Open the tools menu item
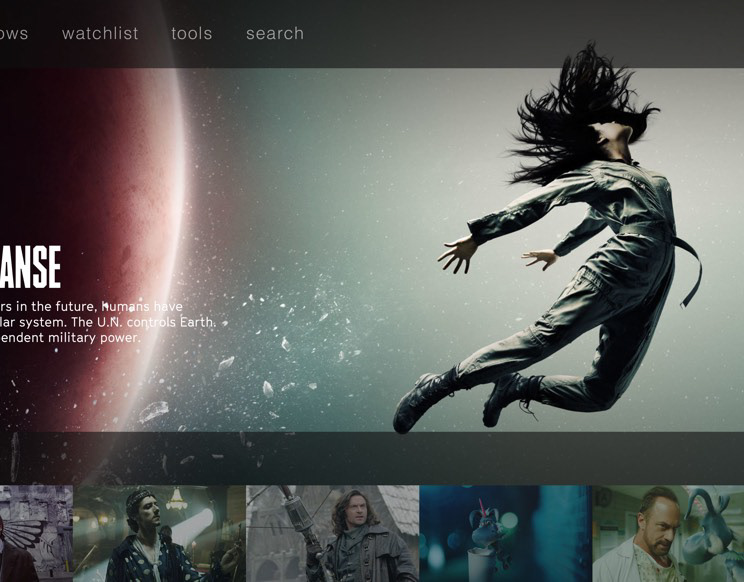The width and height of the screenshot is (744, 582). (192, 33)
